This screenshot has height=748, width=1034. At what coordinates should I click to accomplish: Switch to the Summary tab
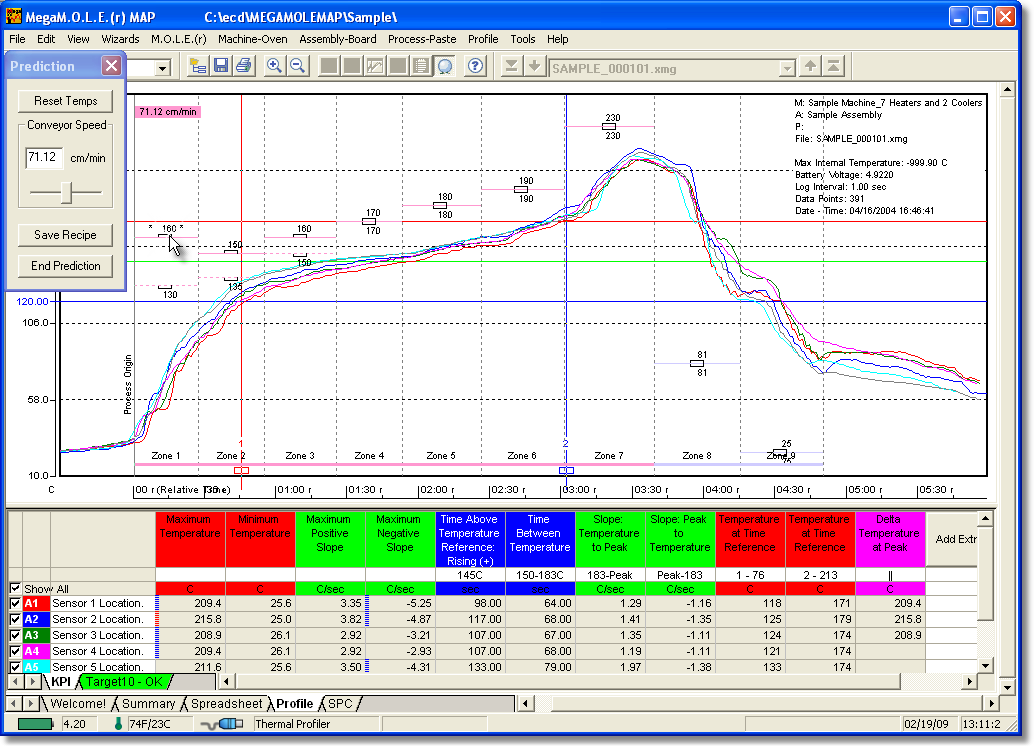(x=148, y=704)
